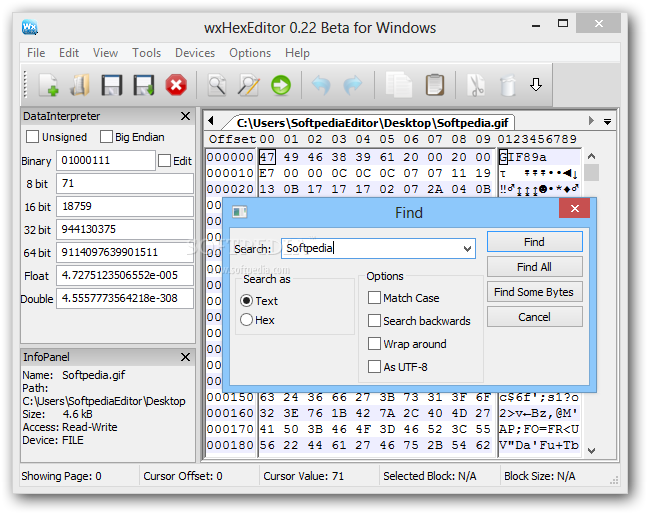
Task: Toggle the Binary Edit checkbox
Action: [x=164, y=161]
